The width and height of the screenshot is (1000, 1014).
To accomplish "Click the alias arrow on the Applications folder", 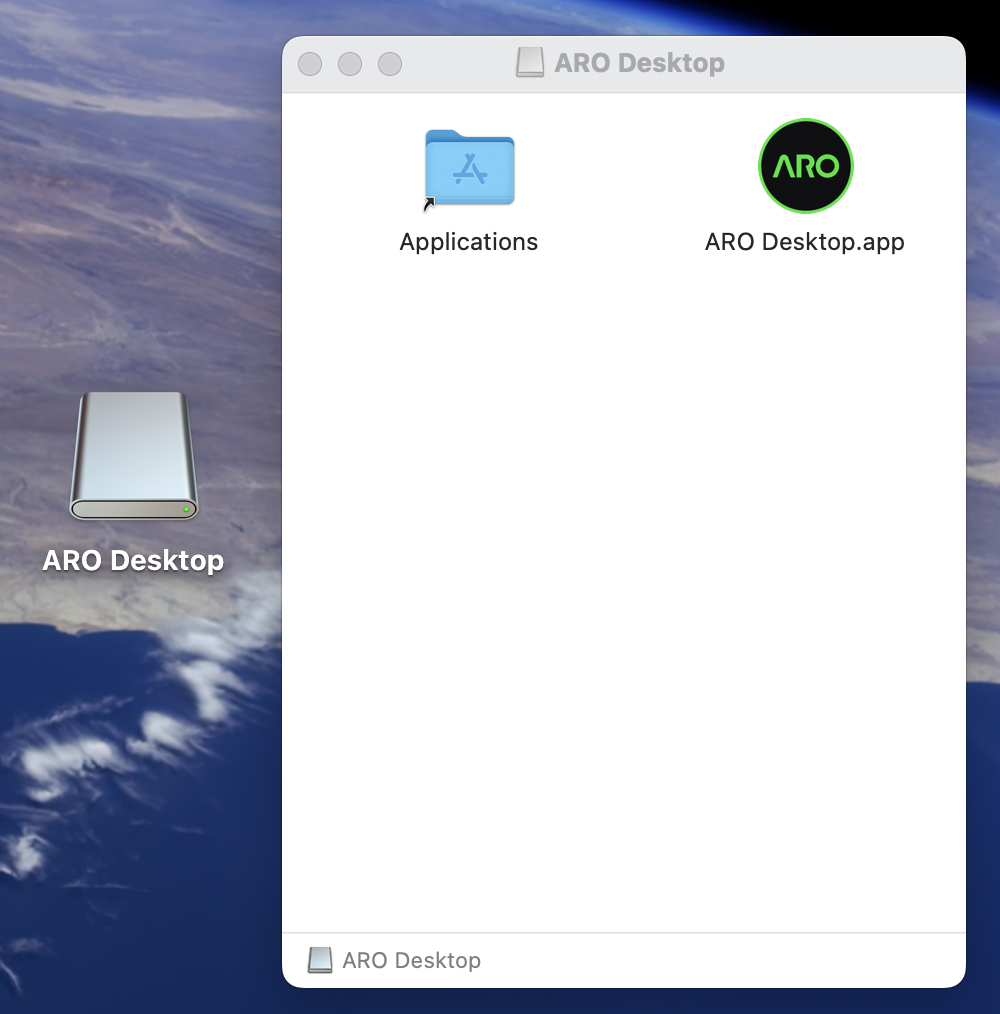I will point(428,203).
